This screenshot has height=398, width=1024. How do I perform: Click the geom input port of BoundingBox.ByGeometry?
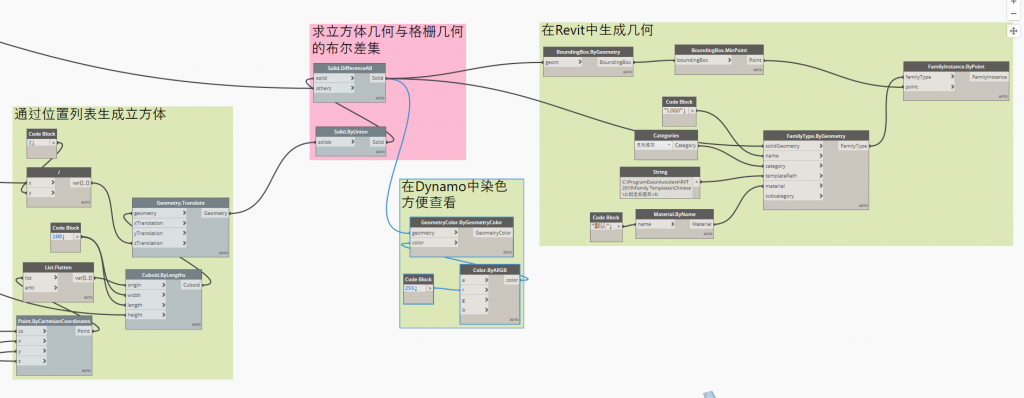pyautogui.click(x=564, y=62)
